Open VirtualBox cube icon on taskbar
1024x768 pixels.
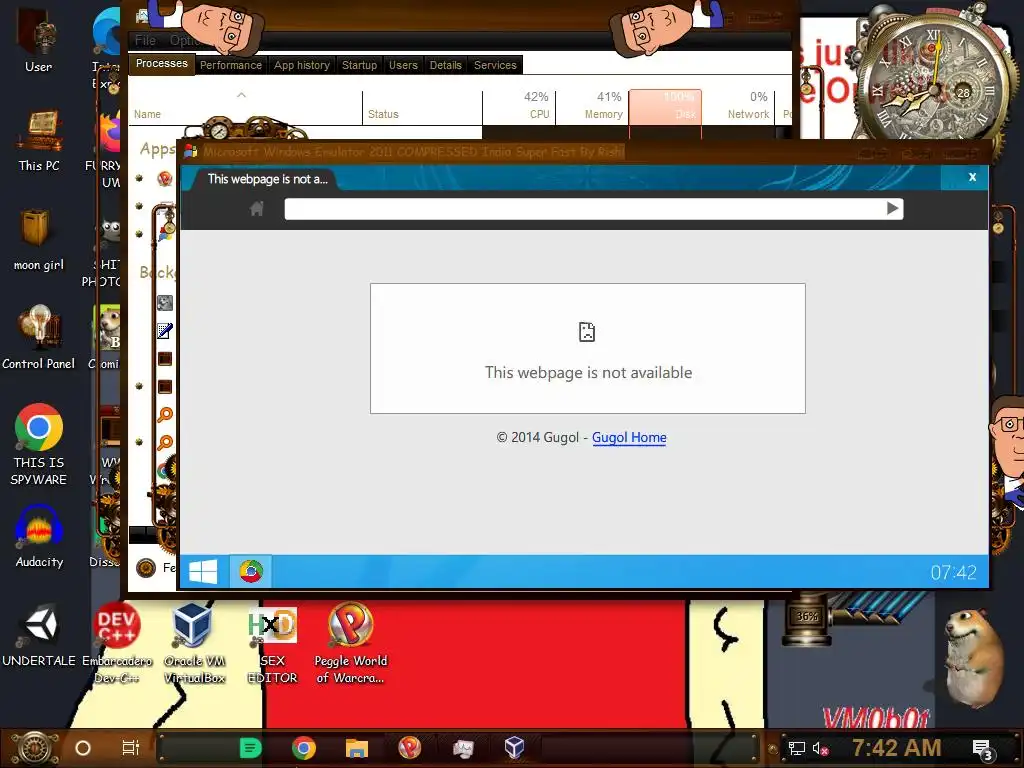[515, 748]
